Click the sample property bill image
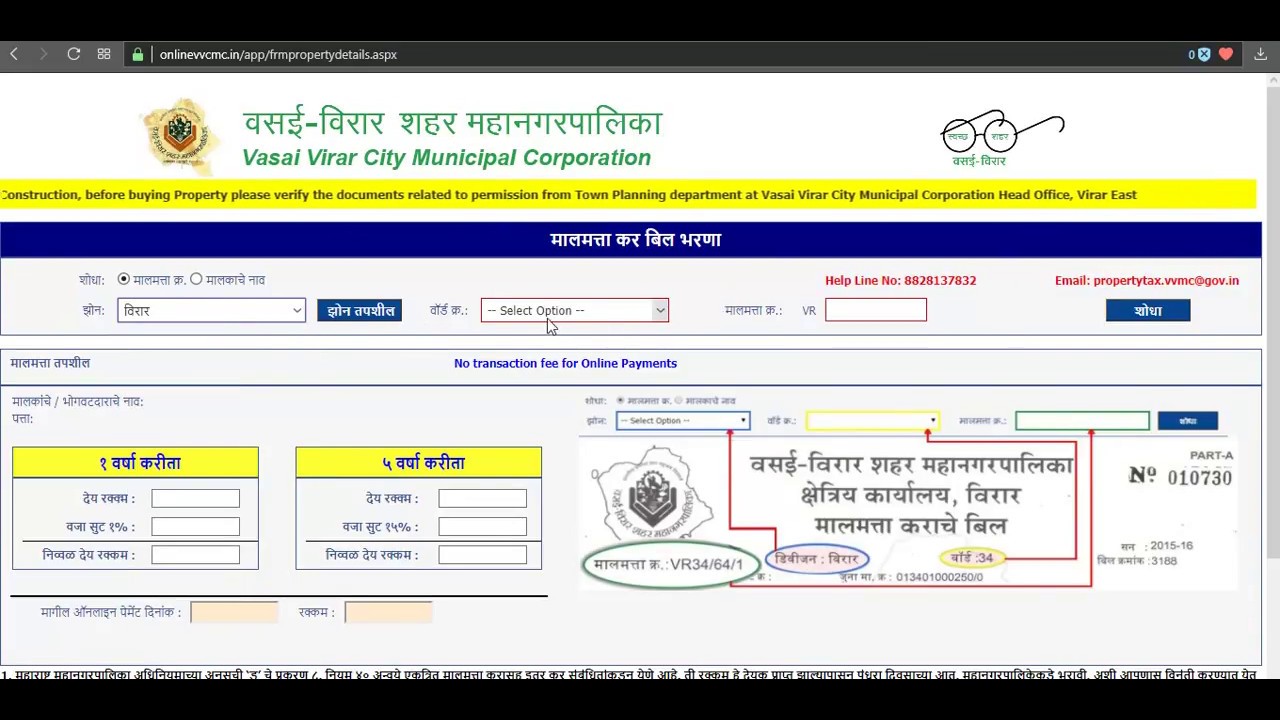Screen dimensions: 1280x720 coord(908,491)
